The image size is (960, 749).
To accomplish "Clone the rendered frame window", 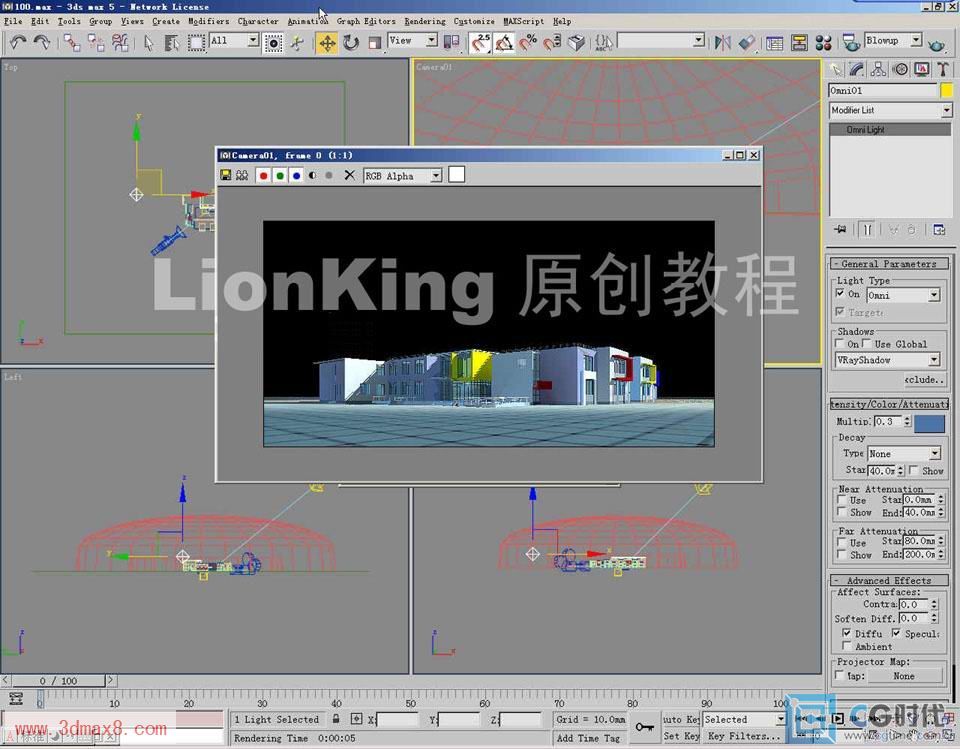I will coord(242,175).
